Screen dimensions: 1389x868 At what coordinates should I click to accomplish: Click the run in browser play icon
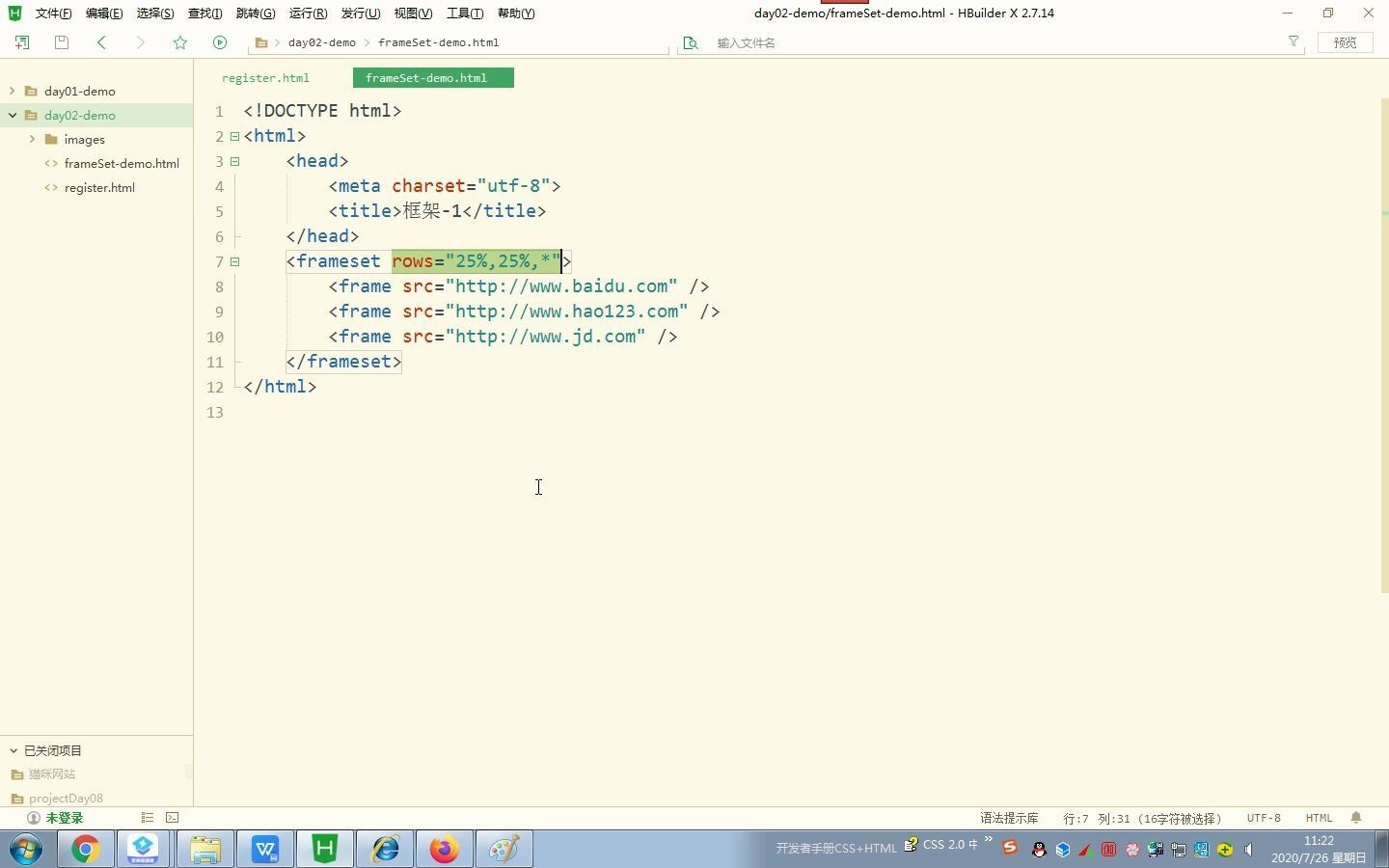pos(220,42)
